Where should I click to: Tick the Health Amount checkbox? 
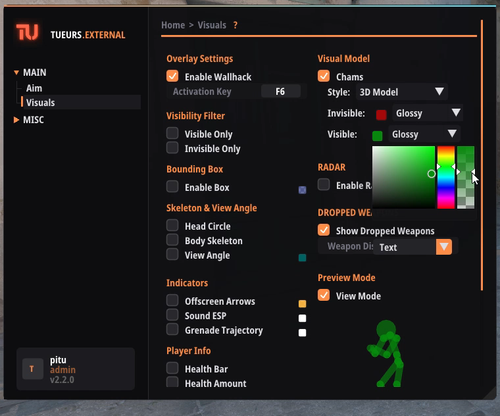tap(172, 382)
